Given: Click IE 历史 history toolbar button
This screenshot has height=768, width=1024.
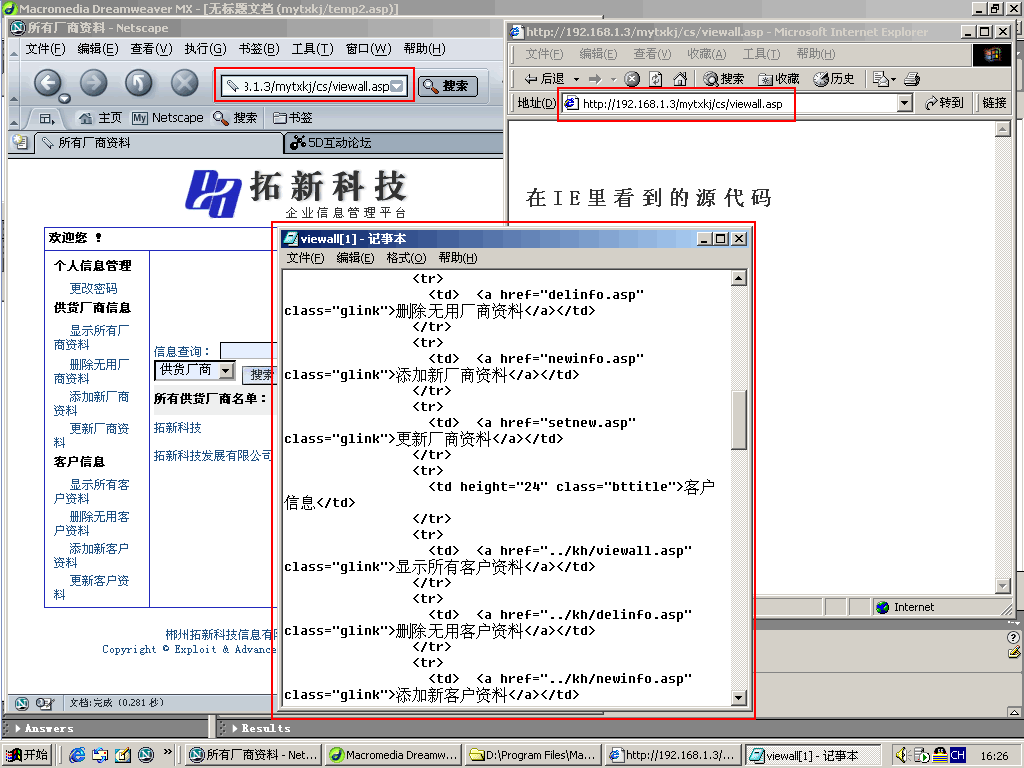Looking at the screenshot, I should coord(834,79).
